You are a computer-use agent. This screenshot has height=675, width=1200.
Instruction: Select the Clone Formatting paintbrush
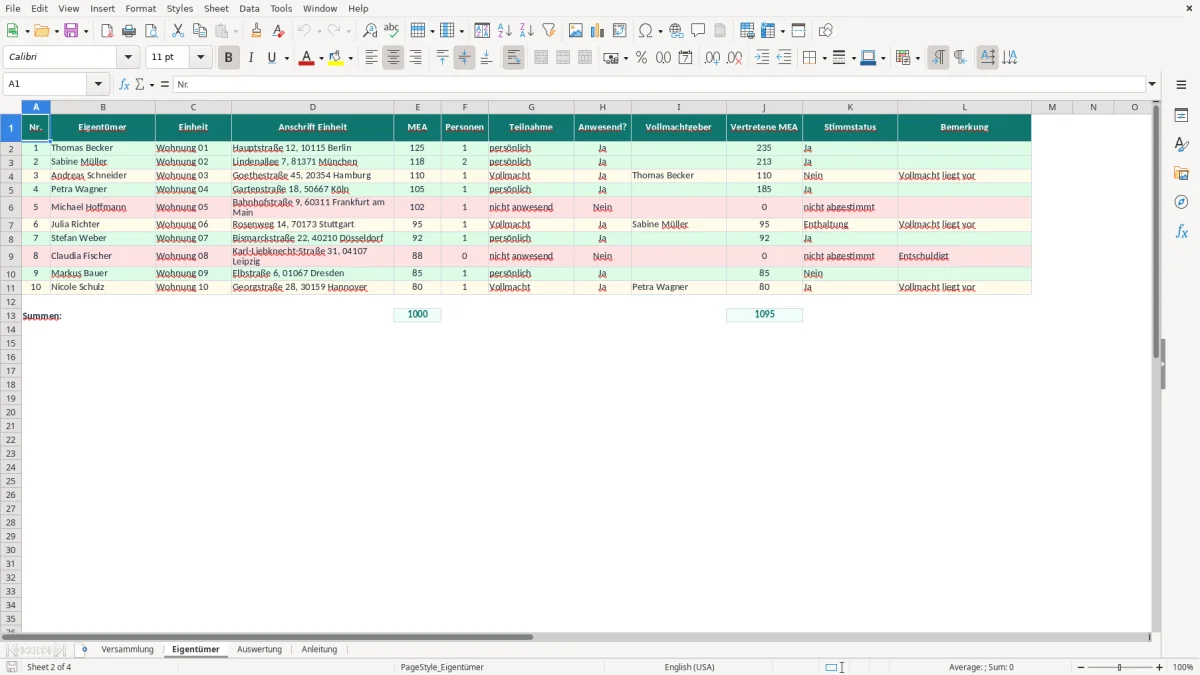[x=257, y=31]
